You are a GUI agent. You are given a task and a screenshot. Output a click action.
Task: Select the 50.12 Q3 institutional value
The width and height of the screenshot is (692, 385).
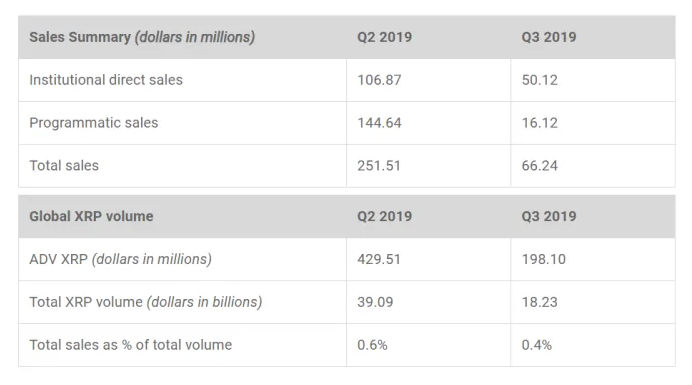(x=540, y=80)
